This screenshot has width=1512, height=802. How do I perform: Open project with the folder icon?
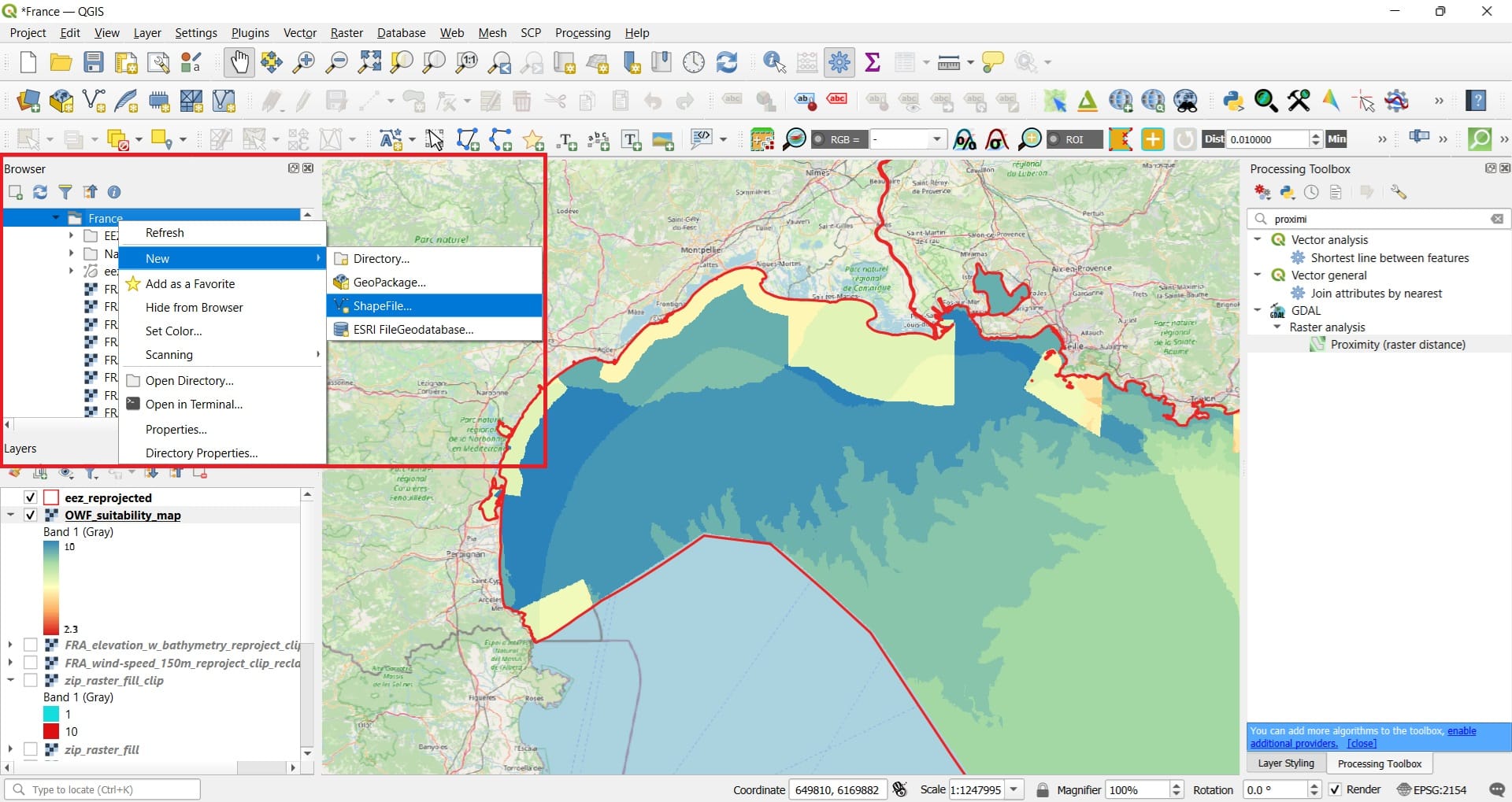pos(61,62)
